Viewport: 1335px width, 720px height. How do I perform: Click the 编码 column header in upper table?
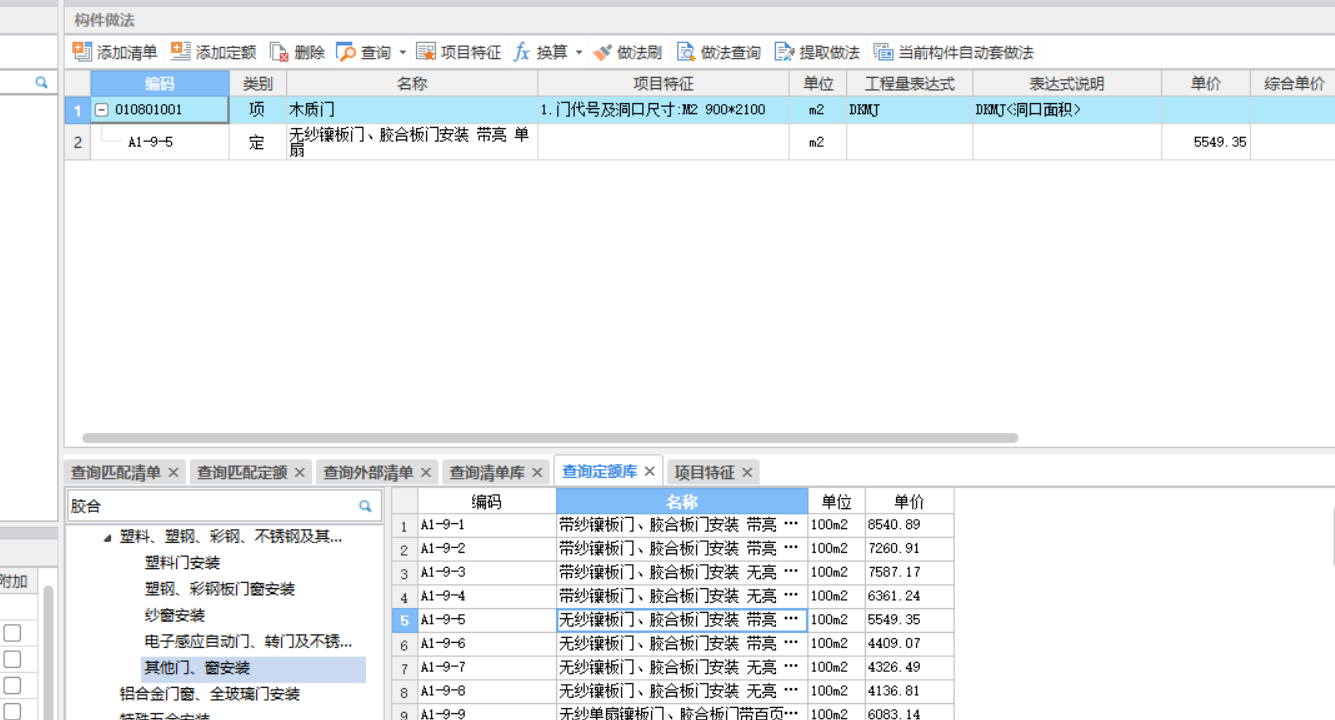[160, 84]
